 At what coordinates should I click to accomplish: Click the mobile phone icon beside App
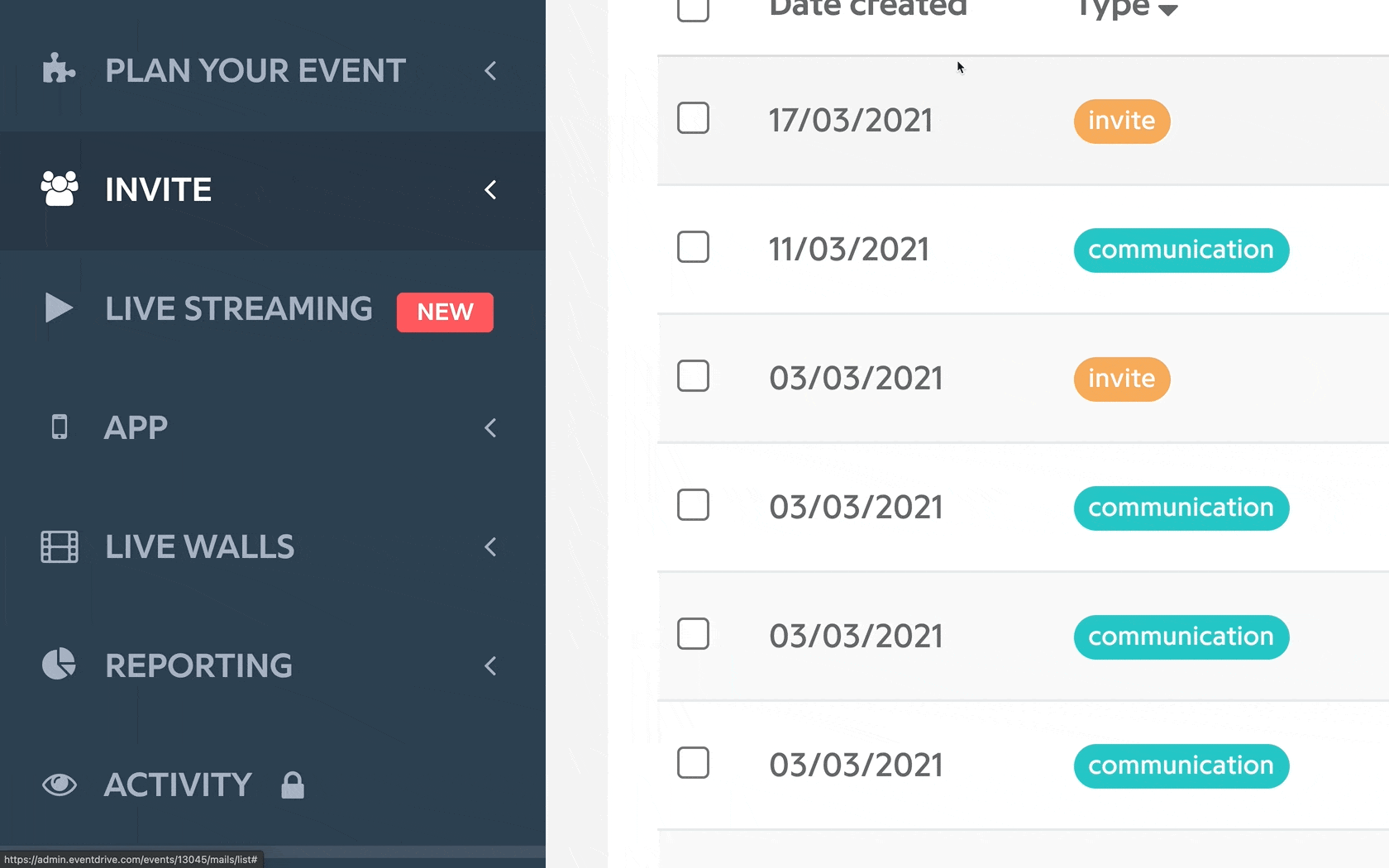59,427
